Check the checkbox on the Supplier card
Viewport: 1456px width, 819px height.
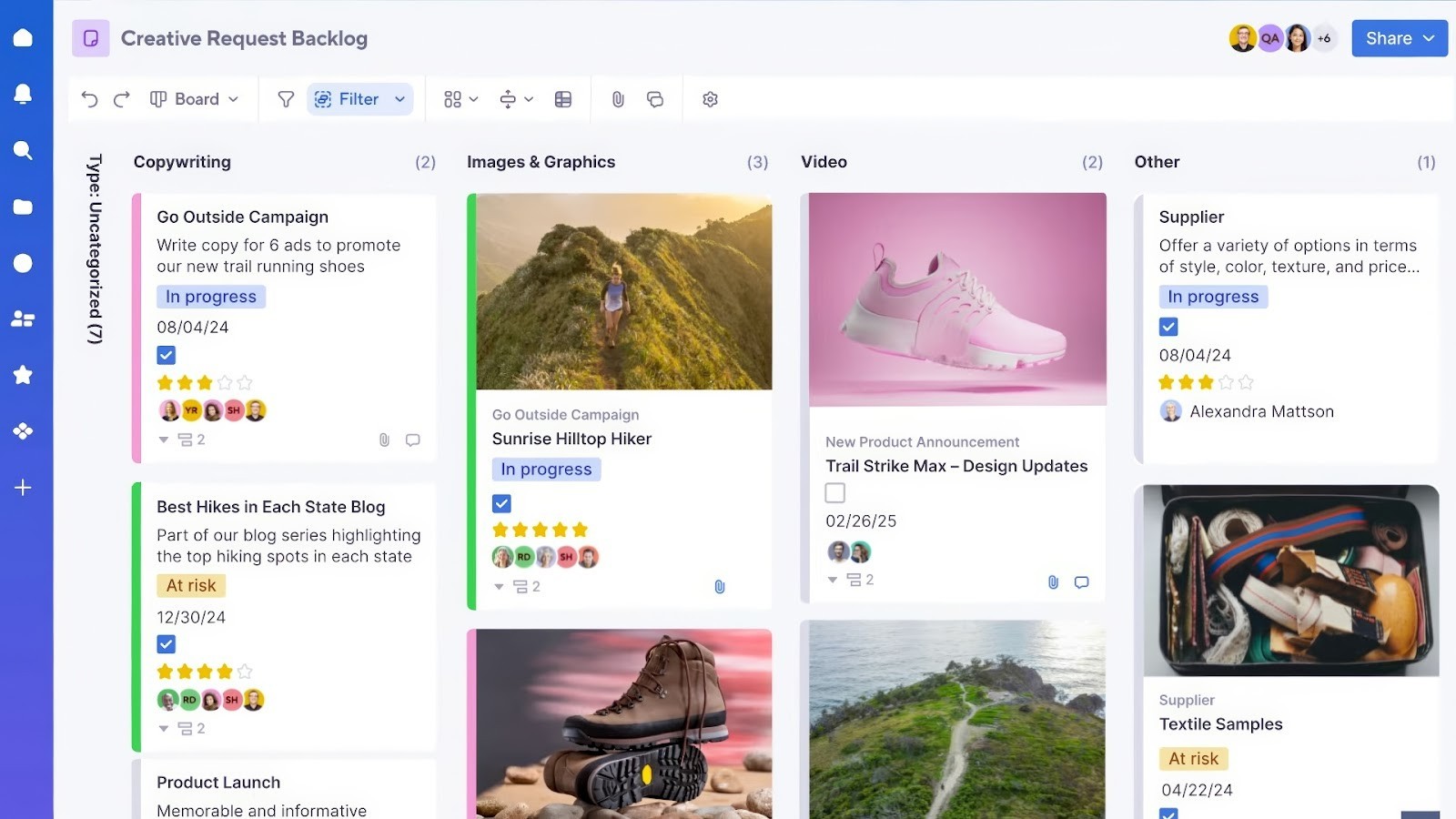pos(1168,326)
